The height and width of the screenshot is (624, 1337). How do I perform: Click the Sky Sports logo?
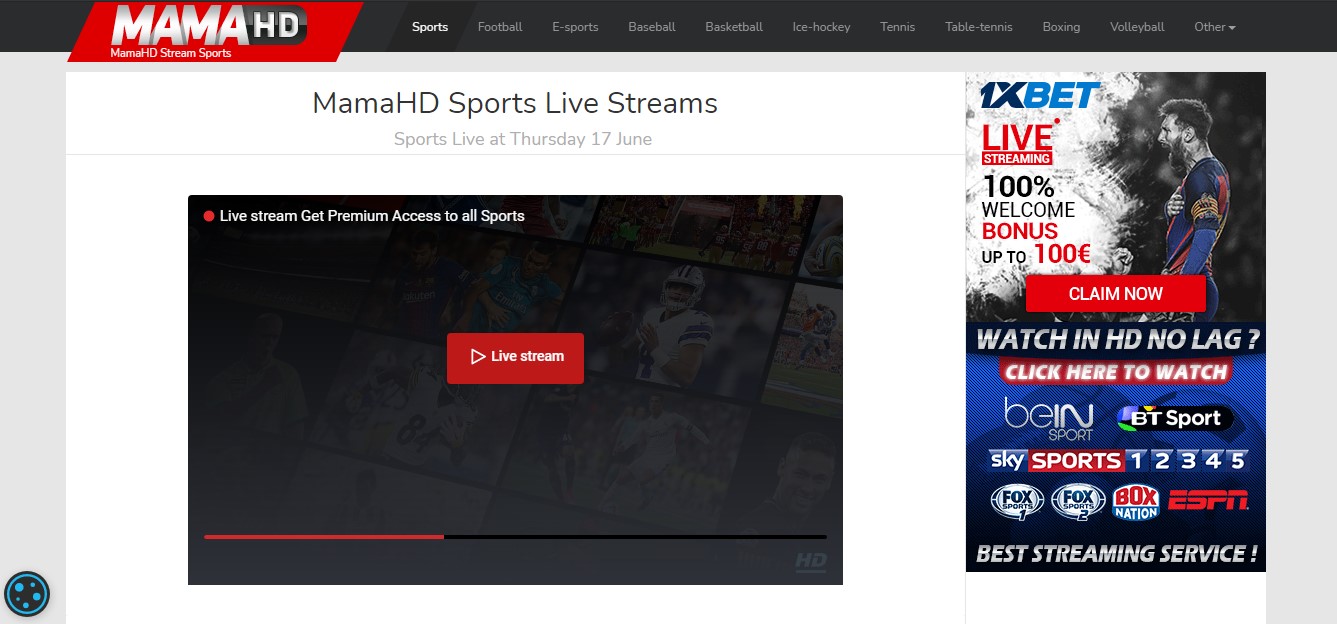pos(1118,461)
